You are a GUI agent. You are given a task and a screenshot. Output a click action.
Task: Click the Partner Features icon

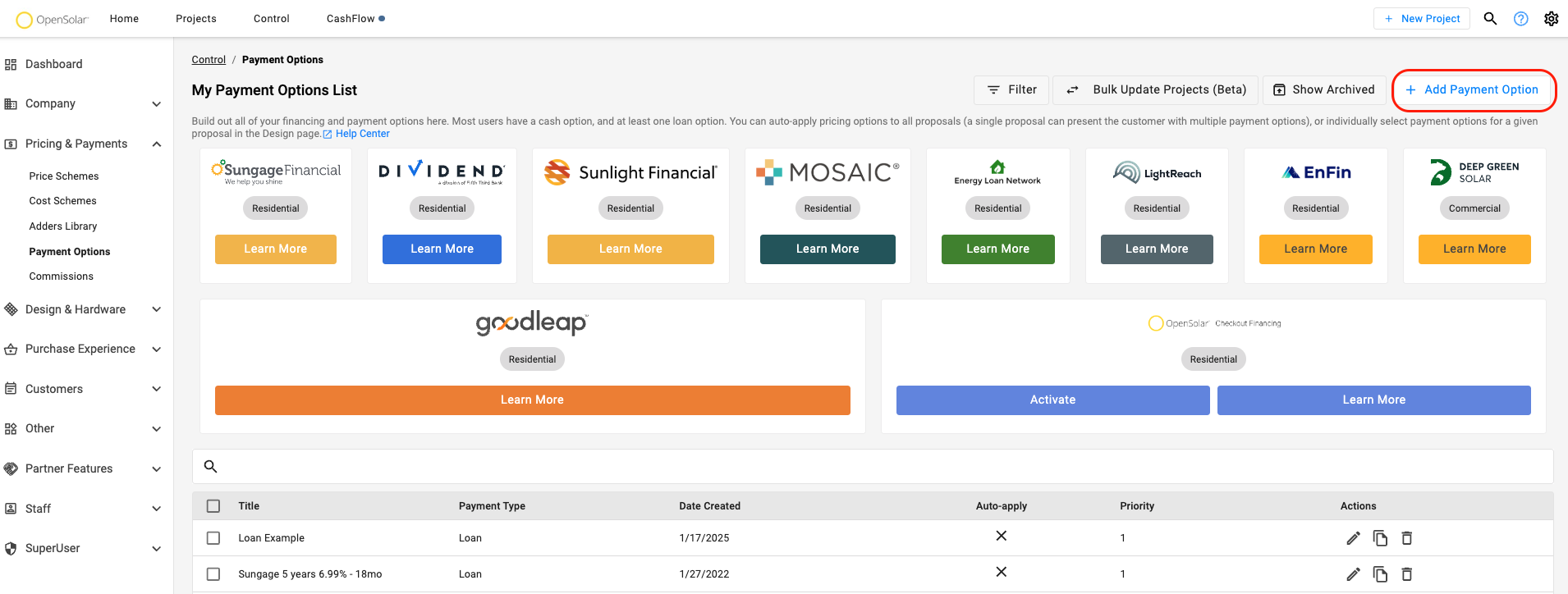coord(11,468)
